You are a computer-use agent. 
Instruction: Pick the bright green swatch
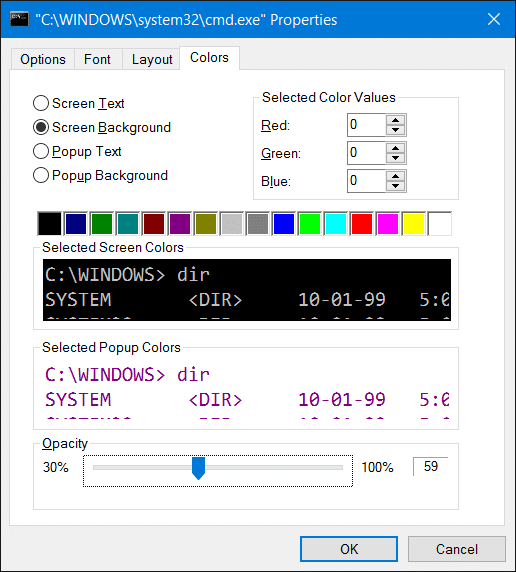[309, 224]
